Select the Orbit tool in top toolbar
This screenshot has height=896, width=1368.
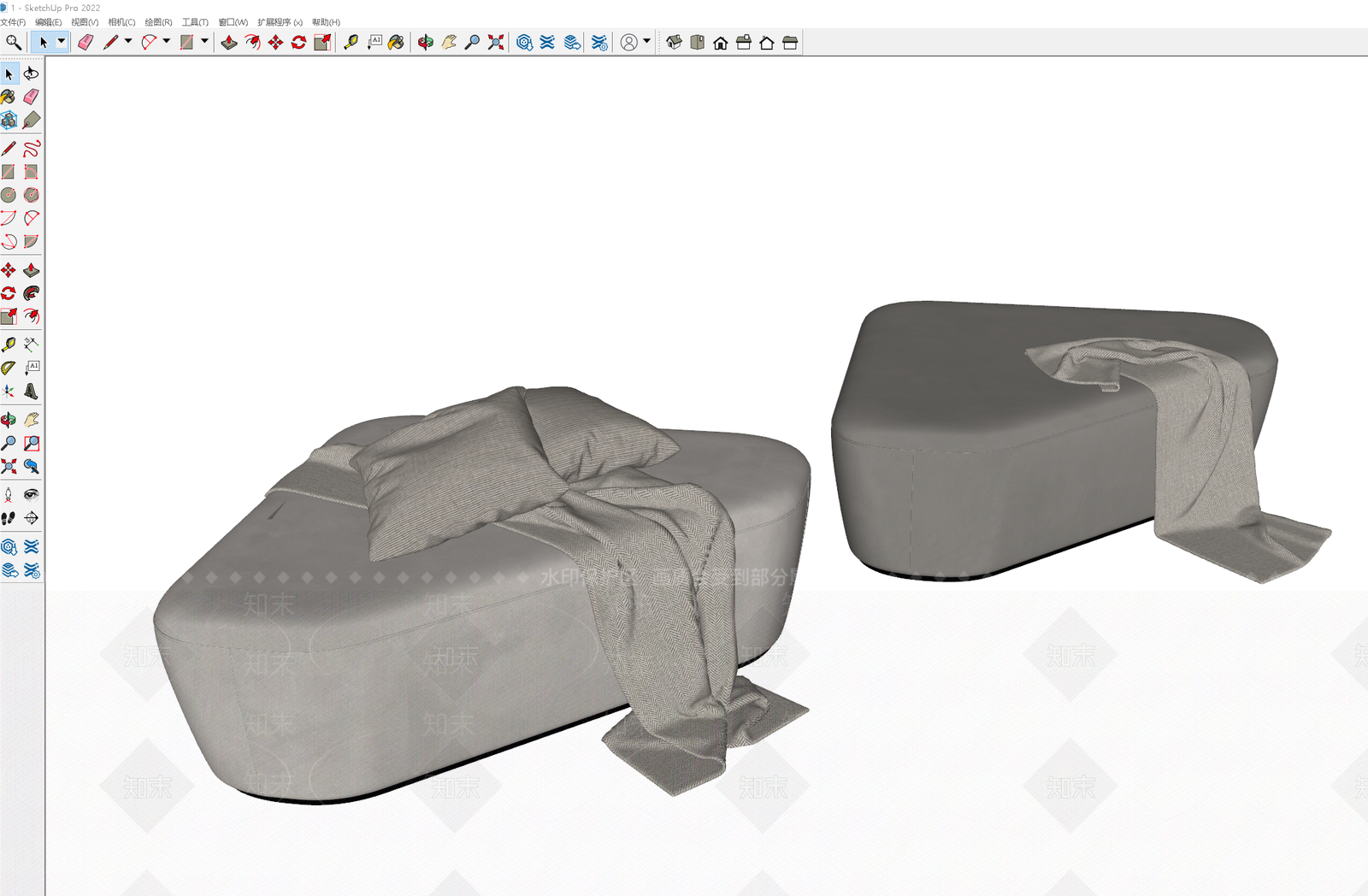[425, 42]
